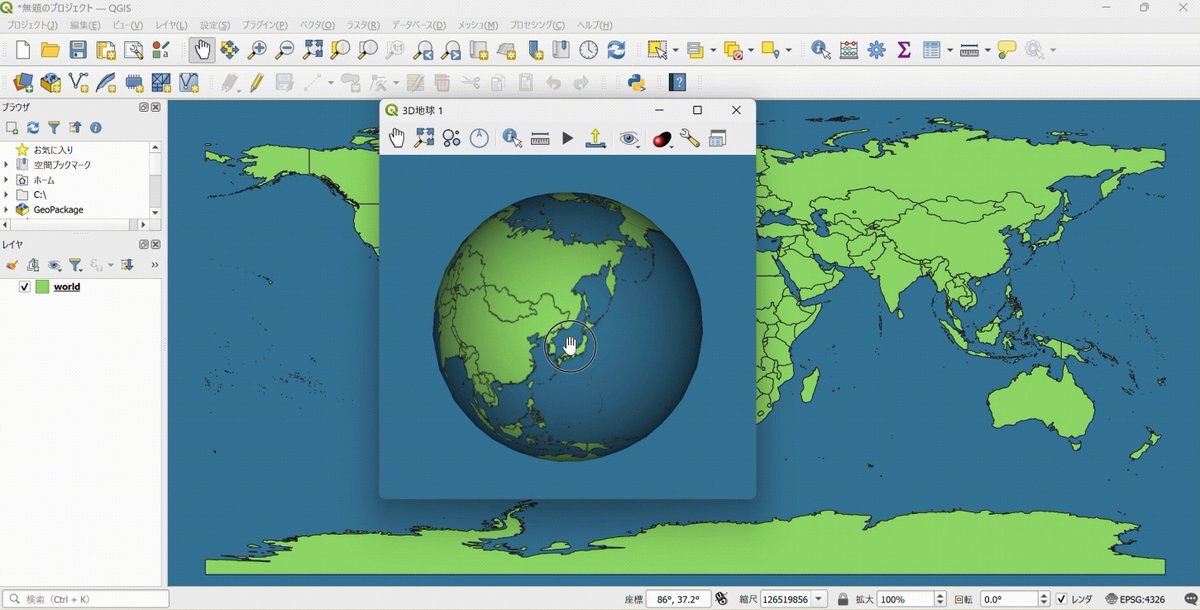Show Statistical Summary sigma icon
The width and height of the screenshot is (1200, 610).
pyautogui.click(x=904, y=50)
